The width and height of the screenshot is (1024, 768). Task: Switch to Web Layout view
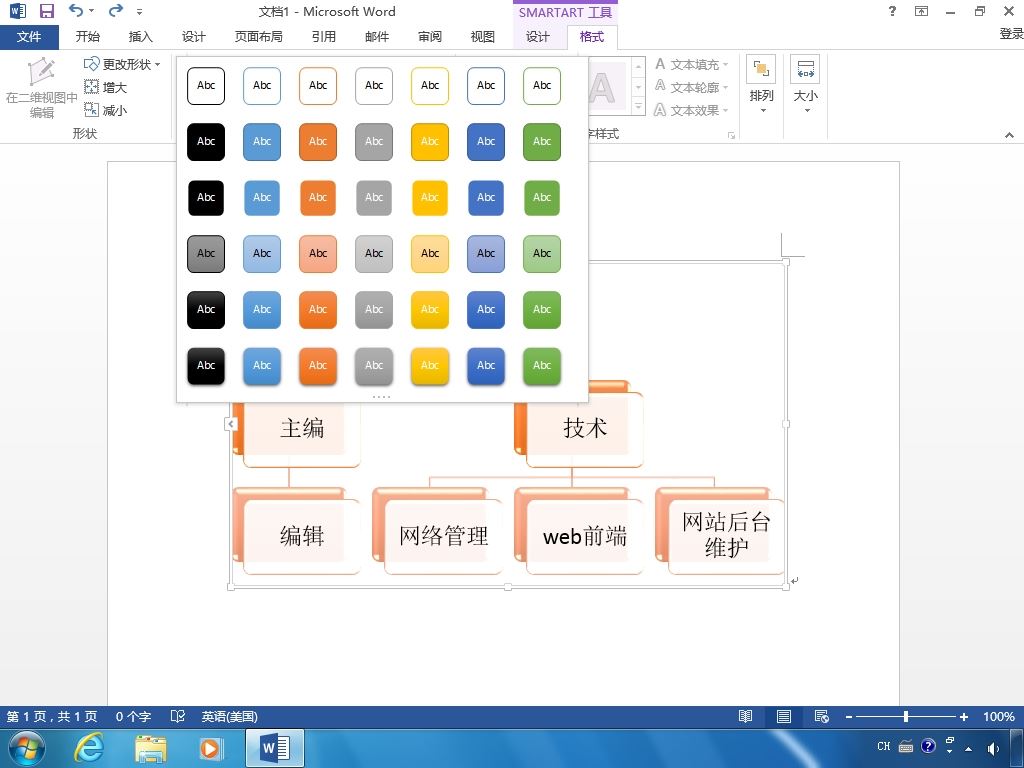(822, 716)
